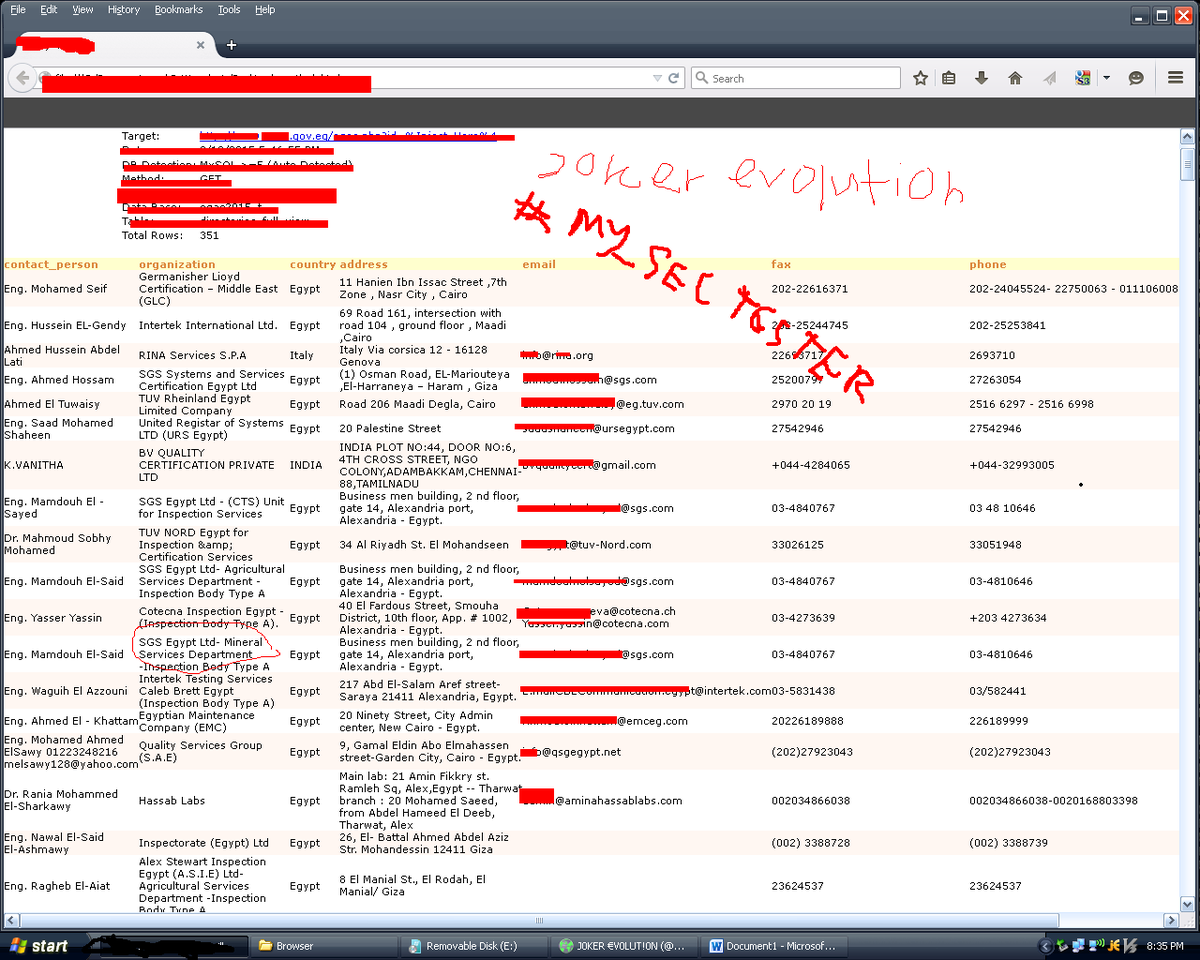Open the Edit menu
1200x960 pixels.
click(49, 9)
